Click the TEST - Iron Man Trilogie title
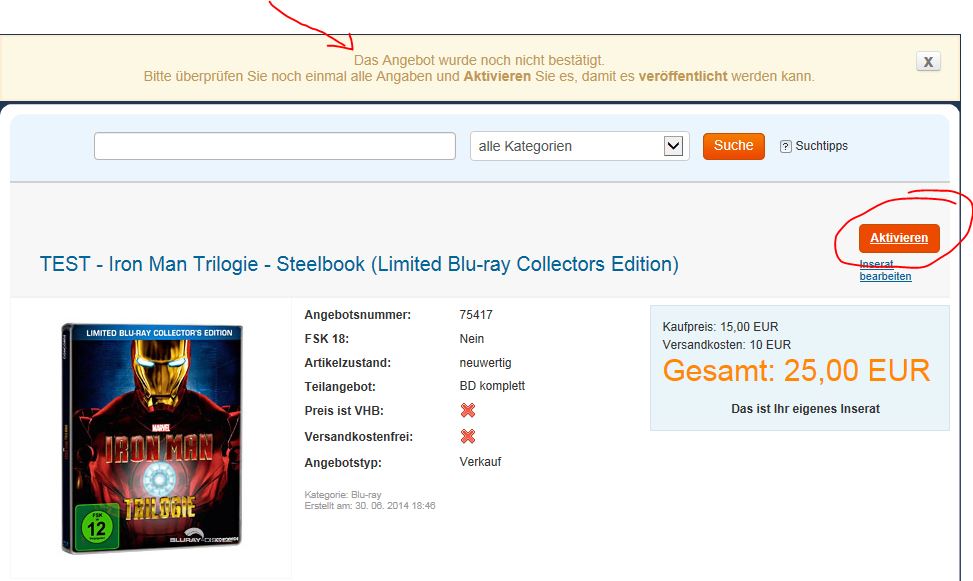This screenshot has height=581, width=973. pos(359,264)
